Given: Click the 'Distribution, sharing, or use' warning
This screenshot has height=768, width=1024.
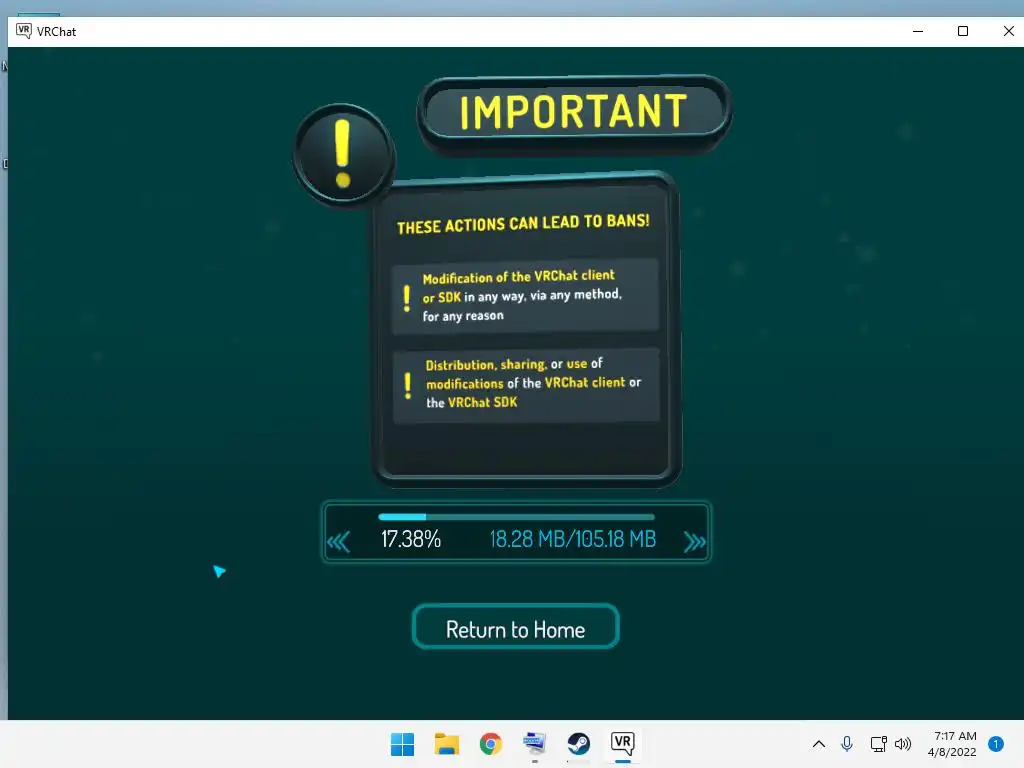Looking at the screenshot, I should click(x=526, y=385).
